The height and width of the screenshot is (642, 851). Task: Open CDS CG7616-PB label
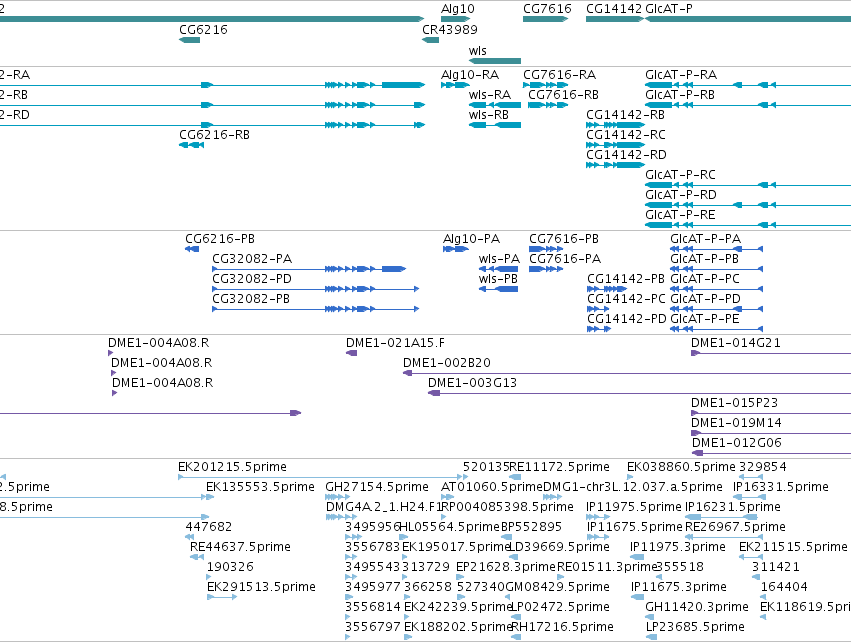(x=564, y=239)
